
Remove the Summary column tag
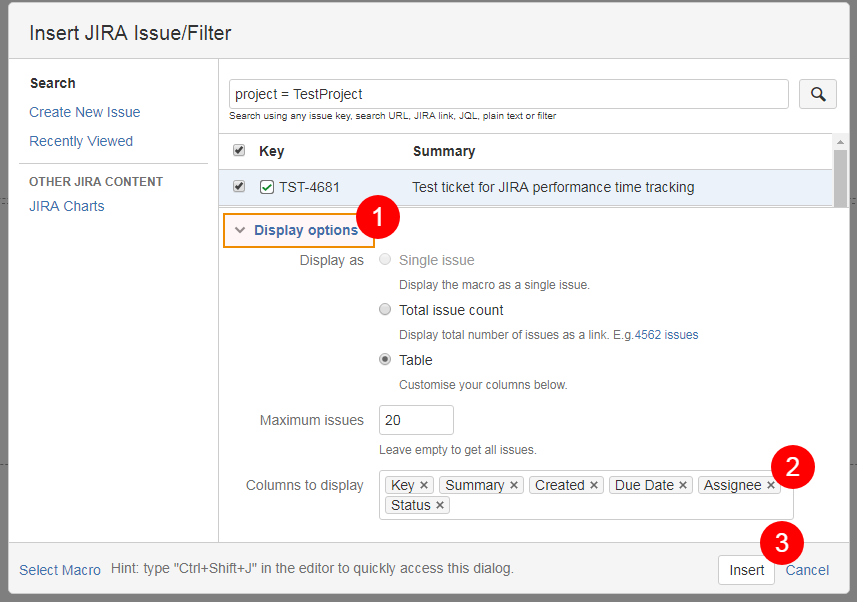click(514, 485)
